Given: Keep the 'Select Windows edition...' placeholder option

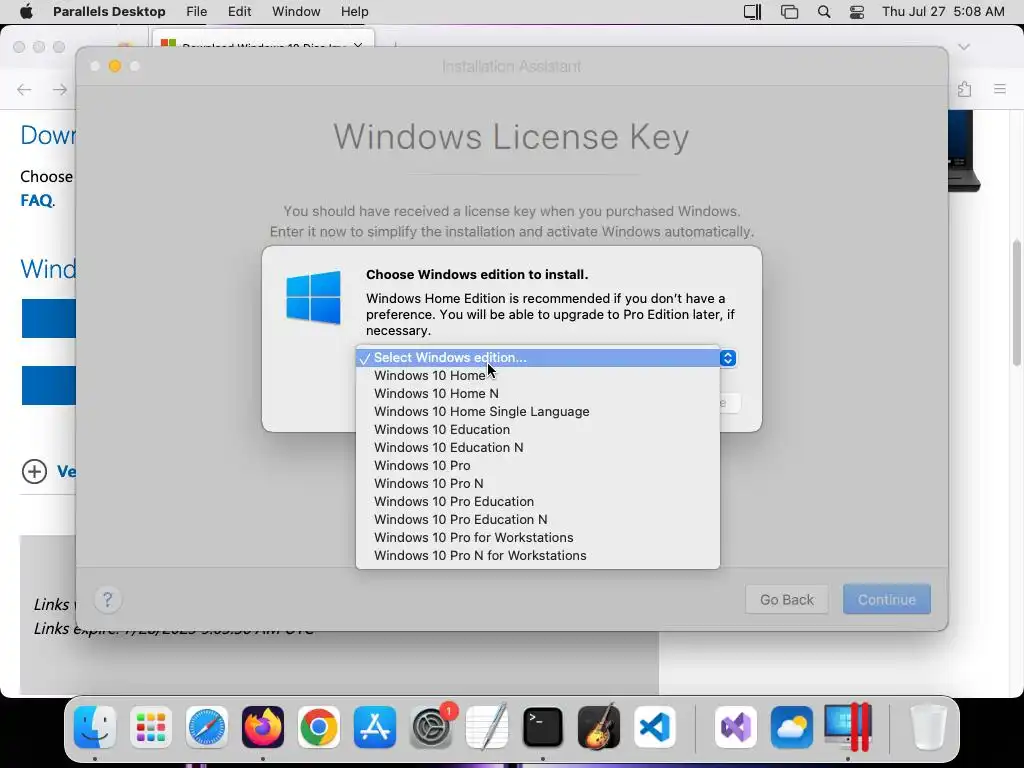Looking at the screenshot, I should pyautogui.click(x=537, y=358).
